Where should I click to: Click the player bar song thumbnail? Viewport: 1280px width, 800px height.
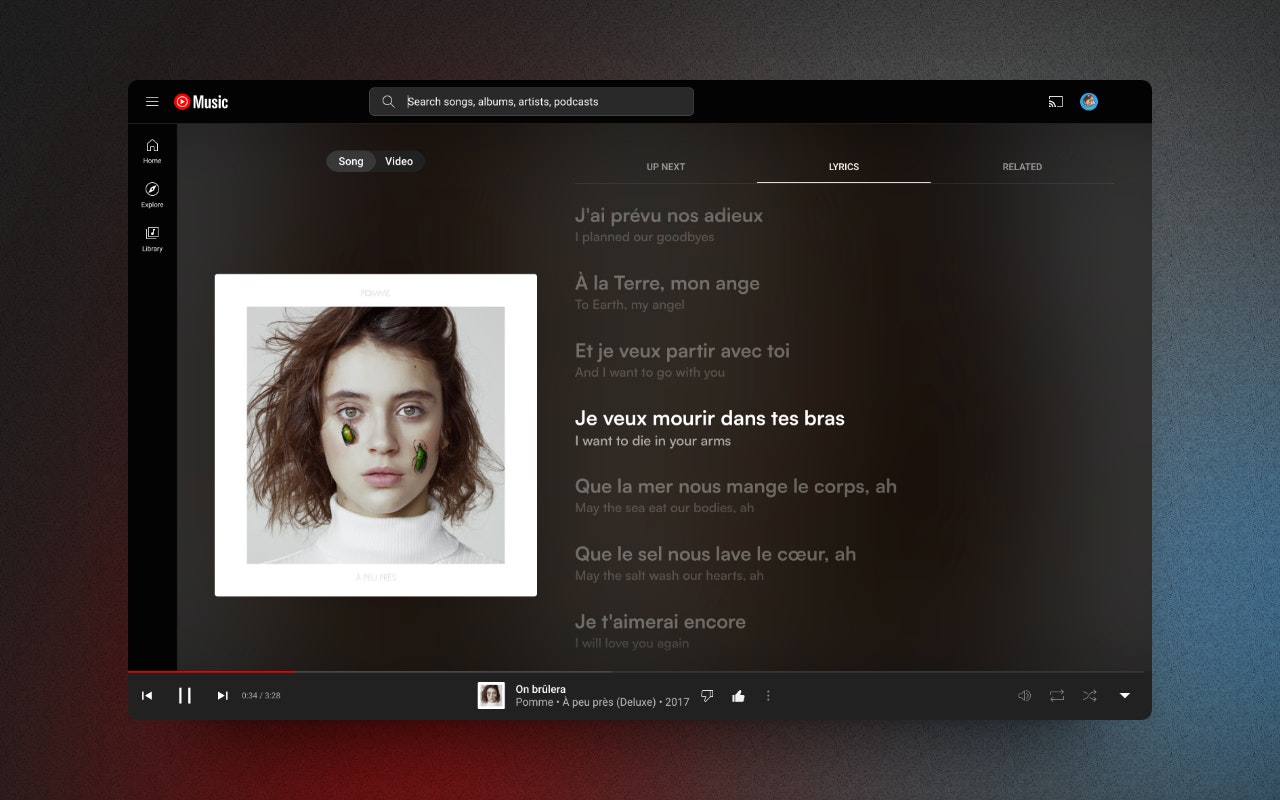click(491, 696)
